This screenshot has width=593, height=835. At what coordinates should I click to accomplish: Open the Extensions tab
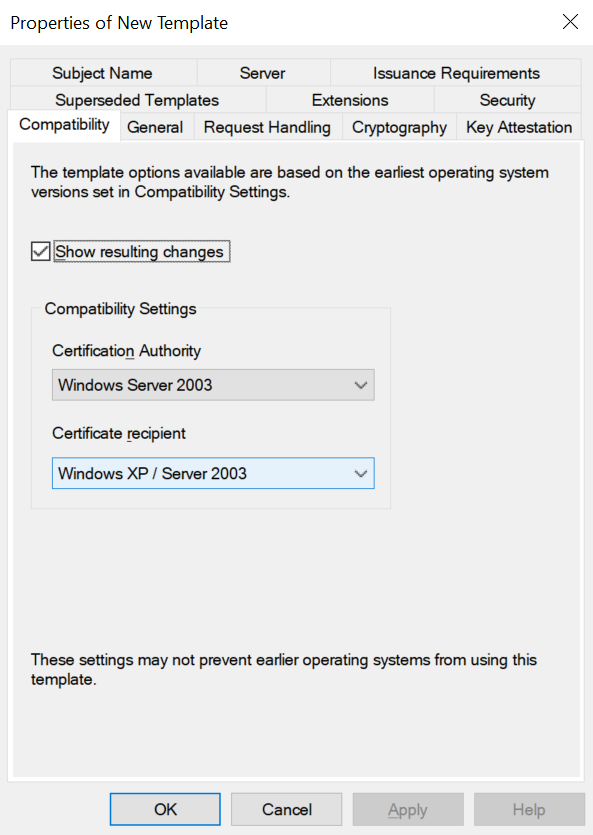pyautogui.click(x=350, y=100)
